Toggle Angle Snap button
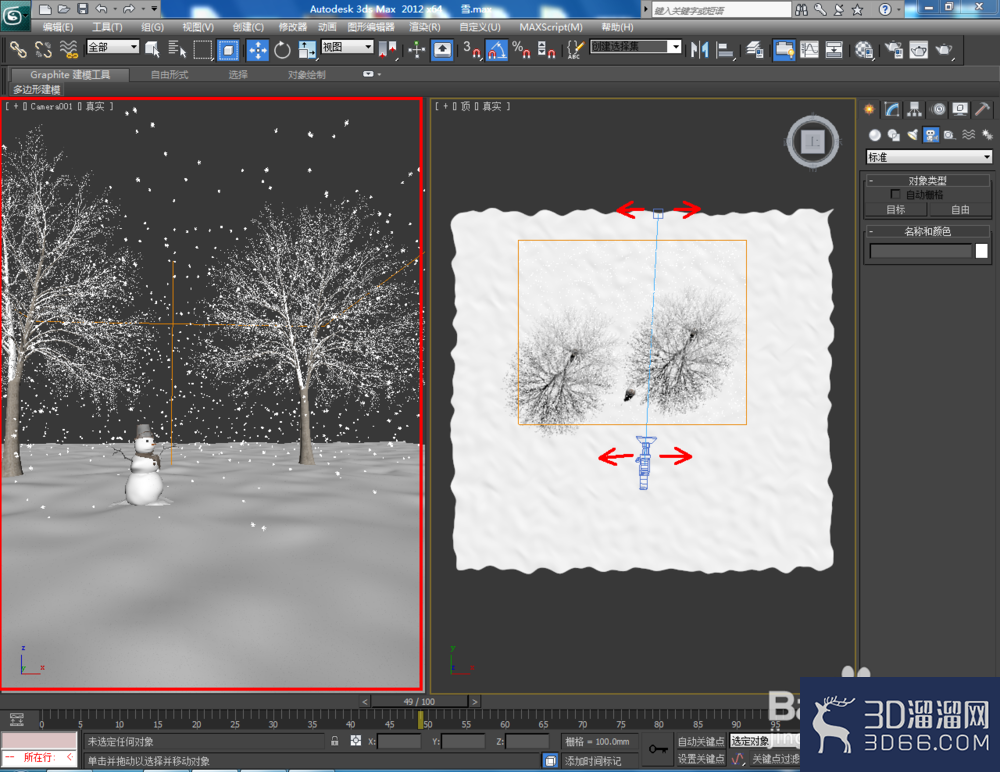The height and width of the screenshot is (772, 1000). [497, 49]
